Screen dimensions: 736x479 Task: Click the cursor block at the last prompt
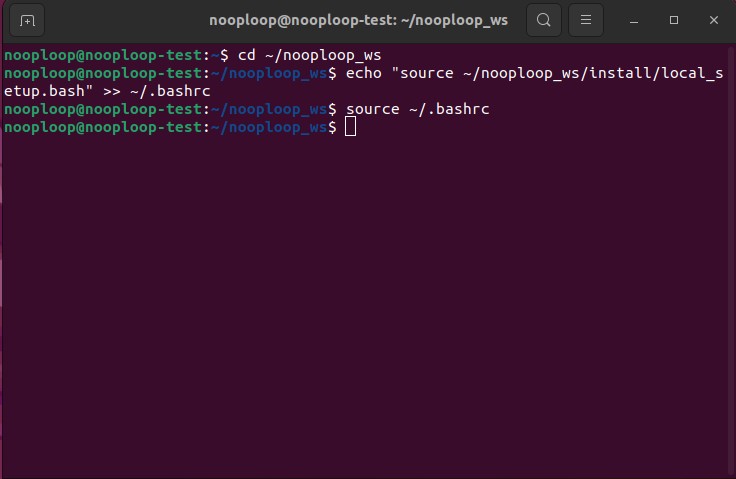click(x=350, y=127)
